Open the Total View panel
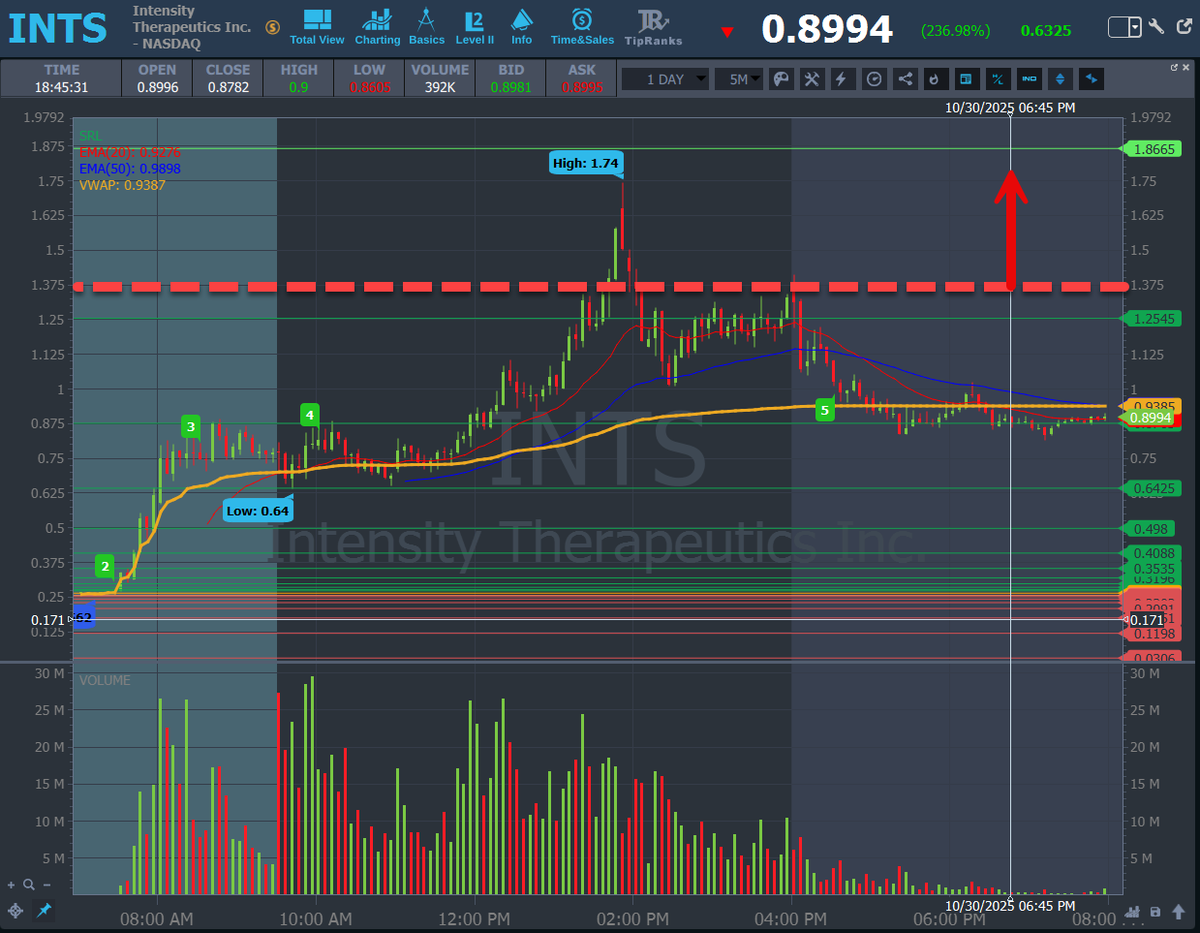 317,27
